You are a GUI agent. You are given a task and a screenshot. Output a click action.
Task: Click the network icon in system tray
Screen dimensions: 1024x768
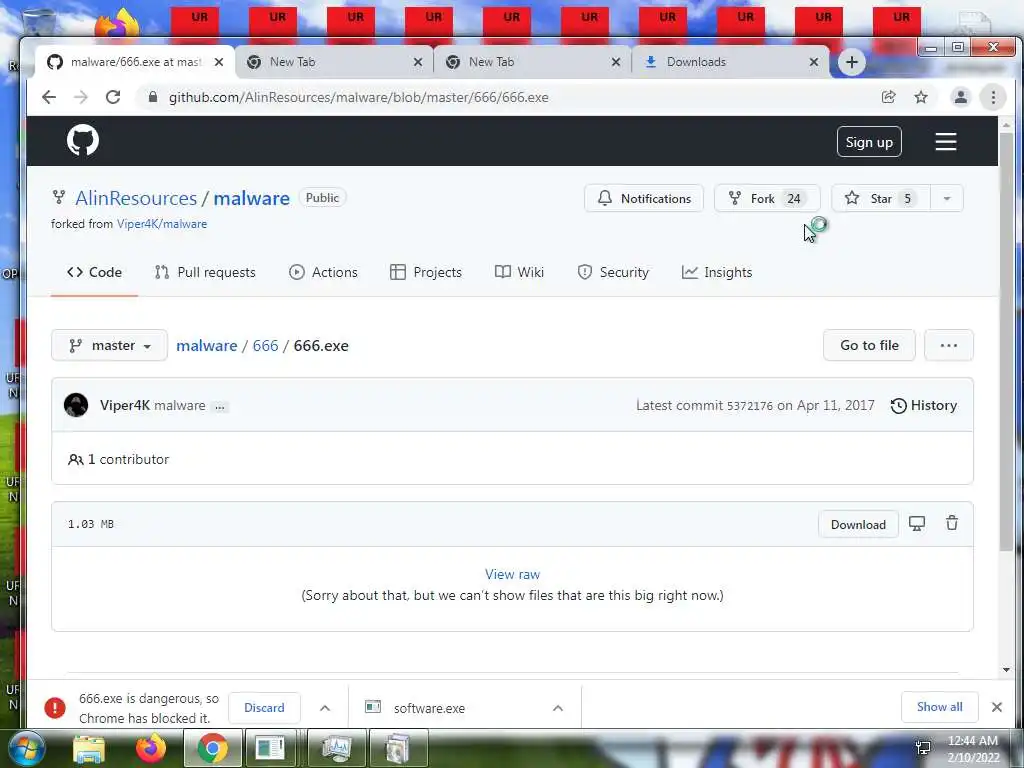[x=923, y=747]
